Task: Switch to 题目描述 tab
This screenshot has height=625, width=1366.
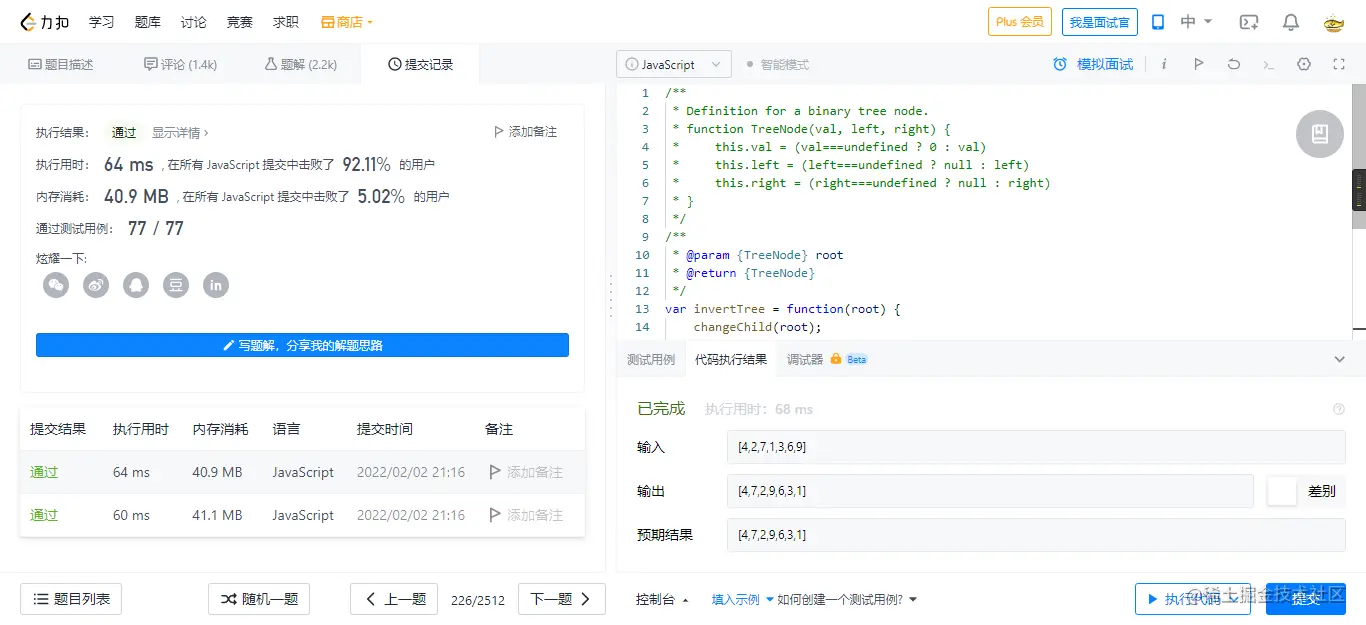Action: point(61,64)
